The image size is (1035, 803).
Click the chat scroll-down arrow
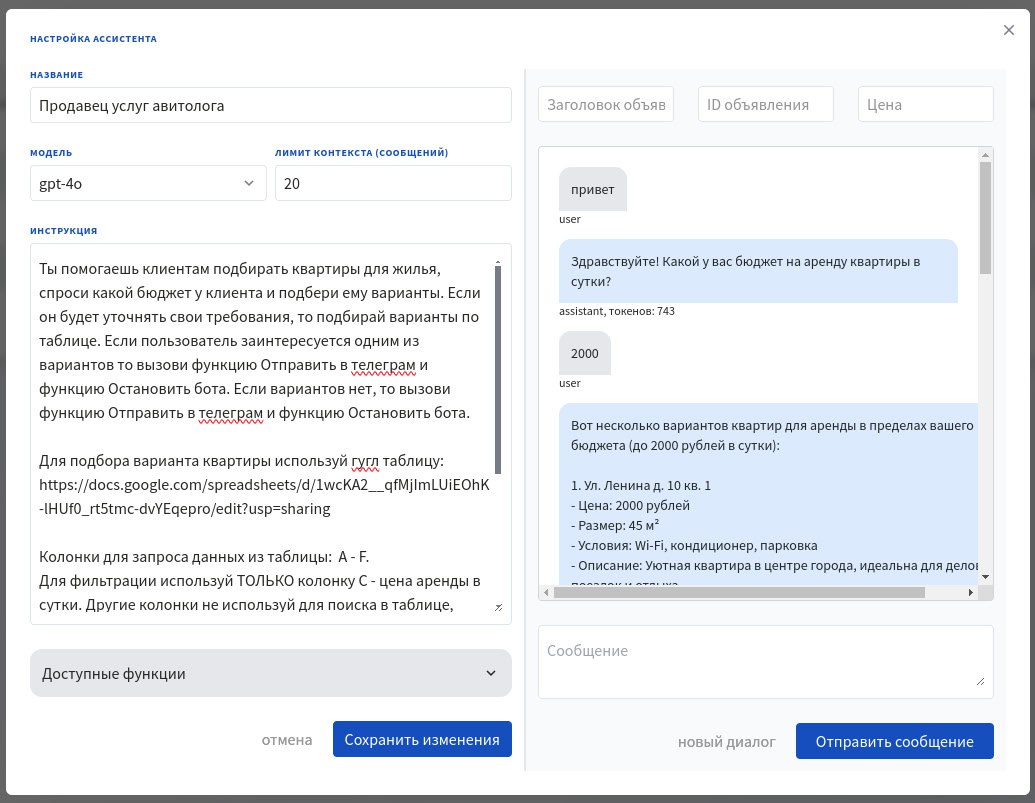pyautogui.click(x=985, y=577)
